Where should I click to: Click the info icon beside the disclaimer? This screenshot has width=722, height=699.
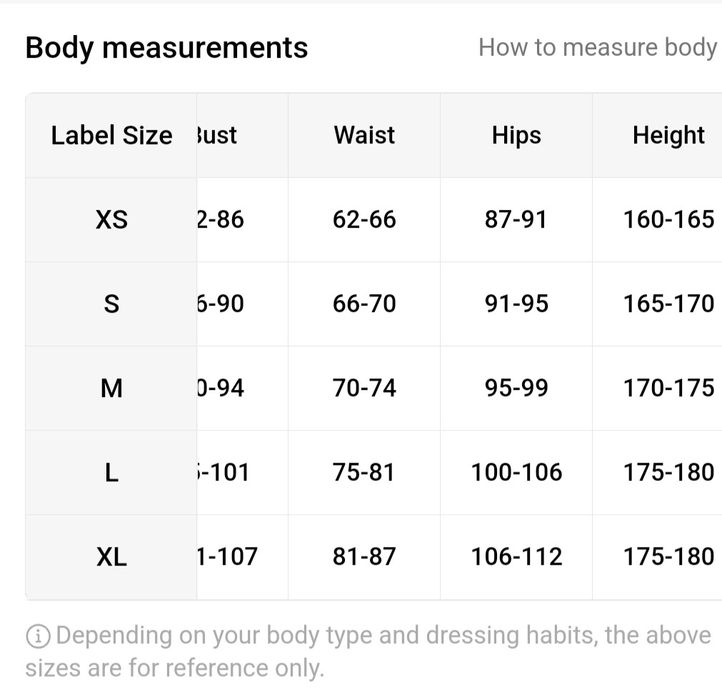pyautogui.click(x=38, y=636)
